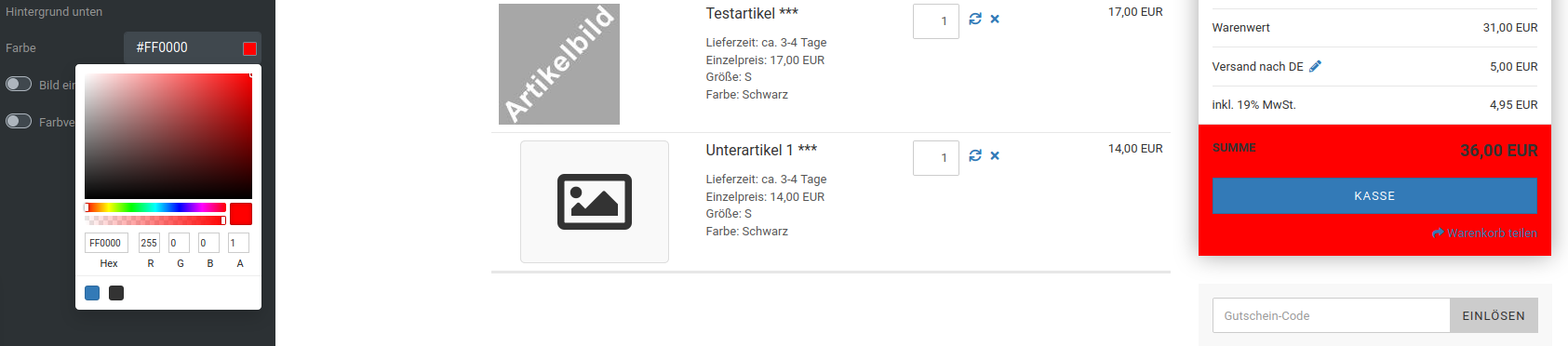Click the EINLÖSEN button
The height and width of the screenshot is (346, 1568).
click(x=1494, y=315)
